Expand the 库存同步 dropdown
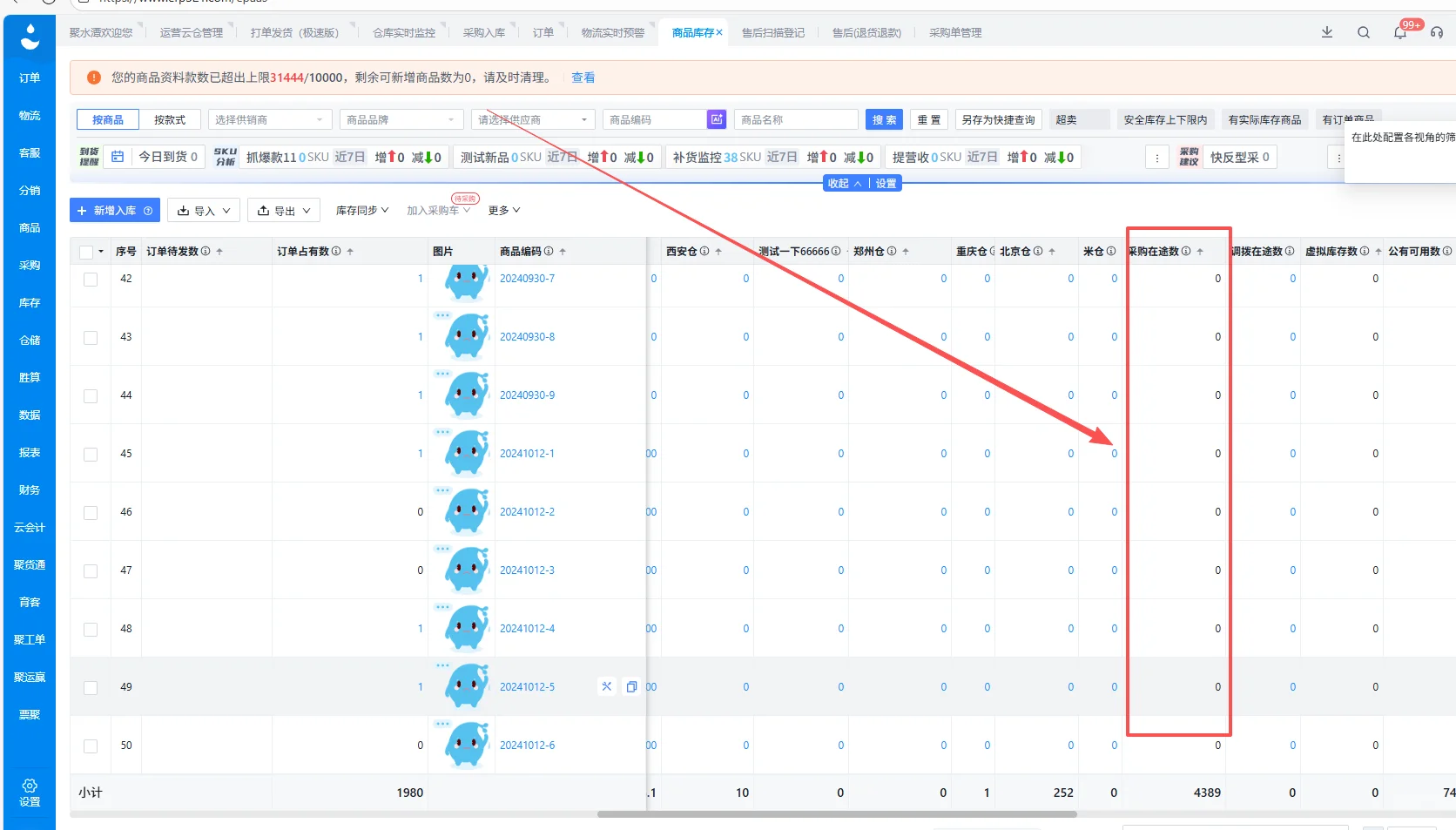1456x830 pixels. [x=362, y=210]
